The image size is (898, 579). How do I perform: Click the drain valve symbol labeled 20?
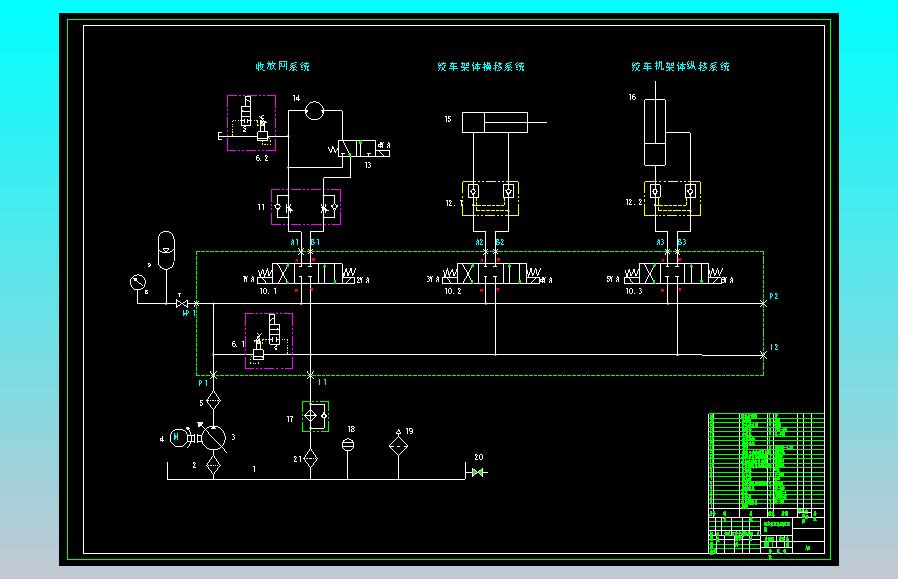point(478,472)
